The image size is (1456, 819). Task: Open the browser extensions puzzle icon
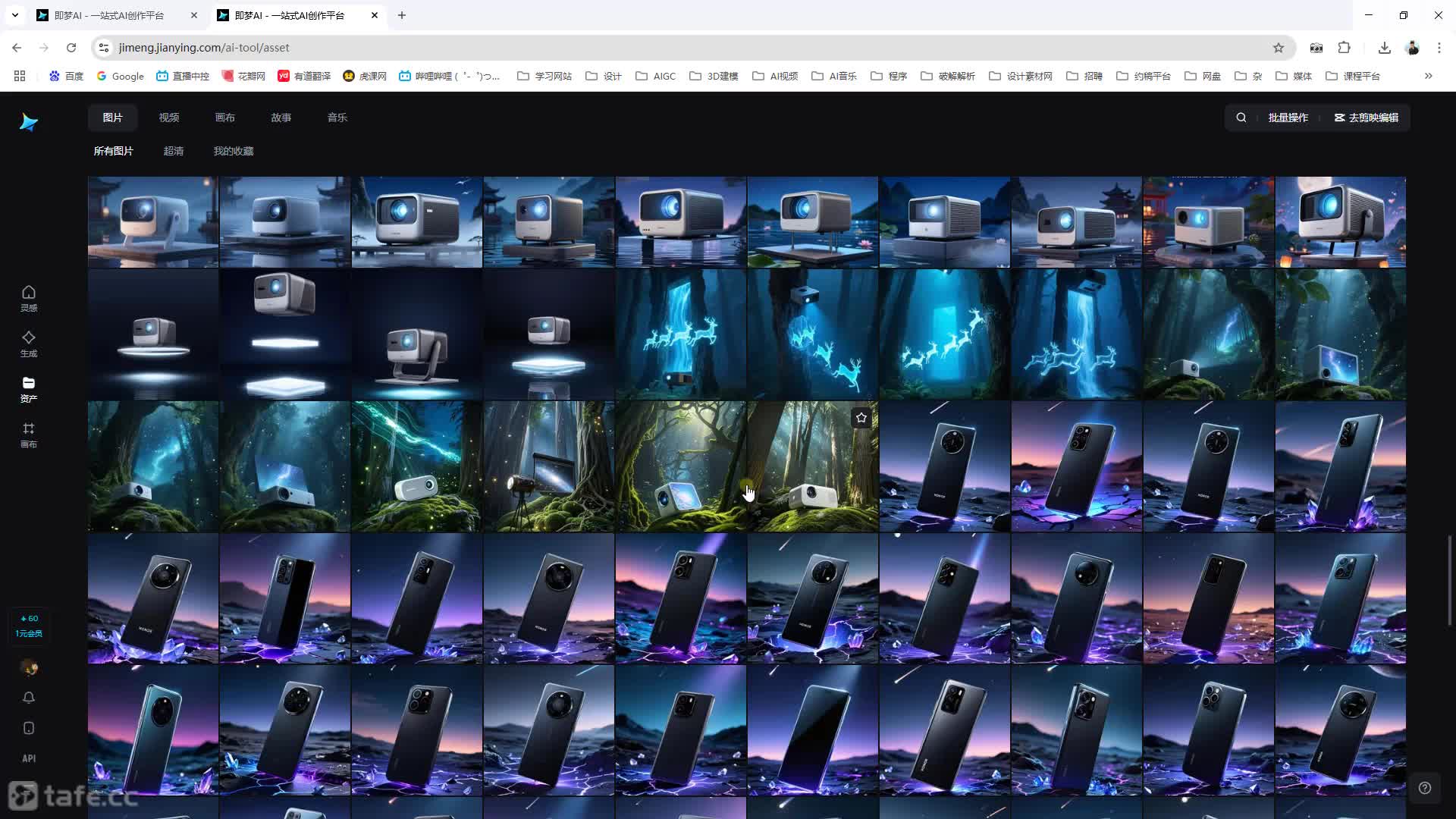tap(1345, 48)
